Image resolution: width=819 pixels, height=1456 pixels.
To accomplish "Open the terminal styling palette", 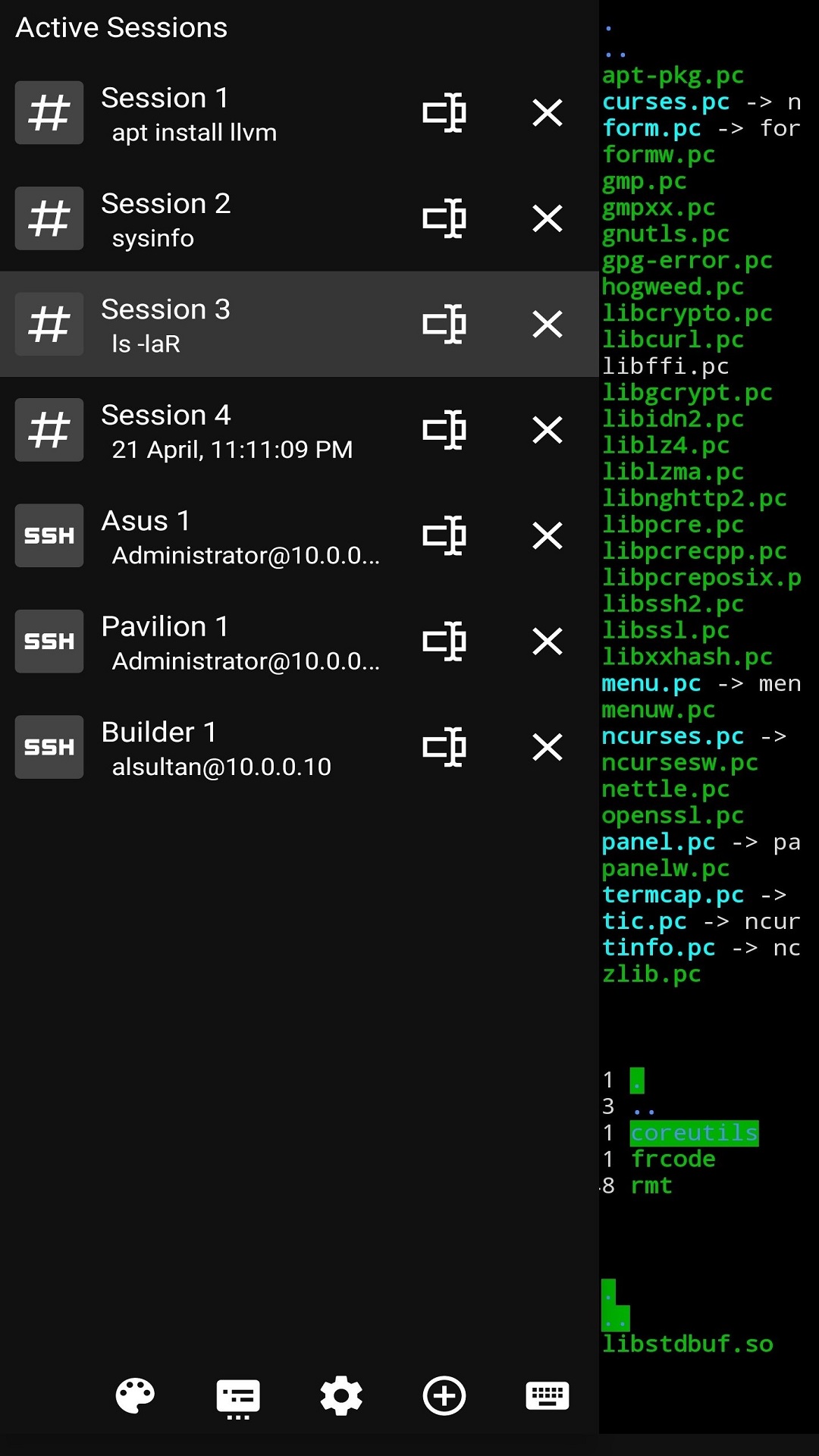I will click(134, 1396).
